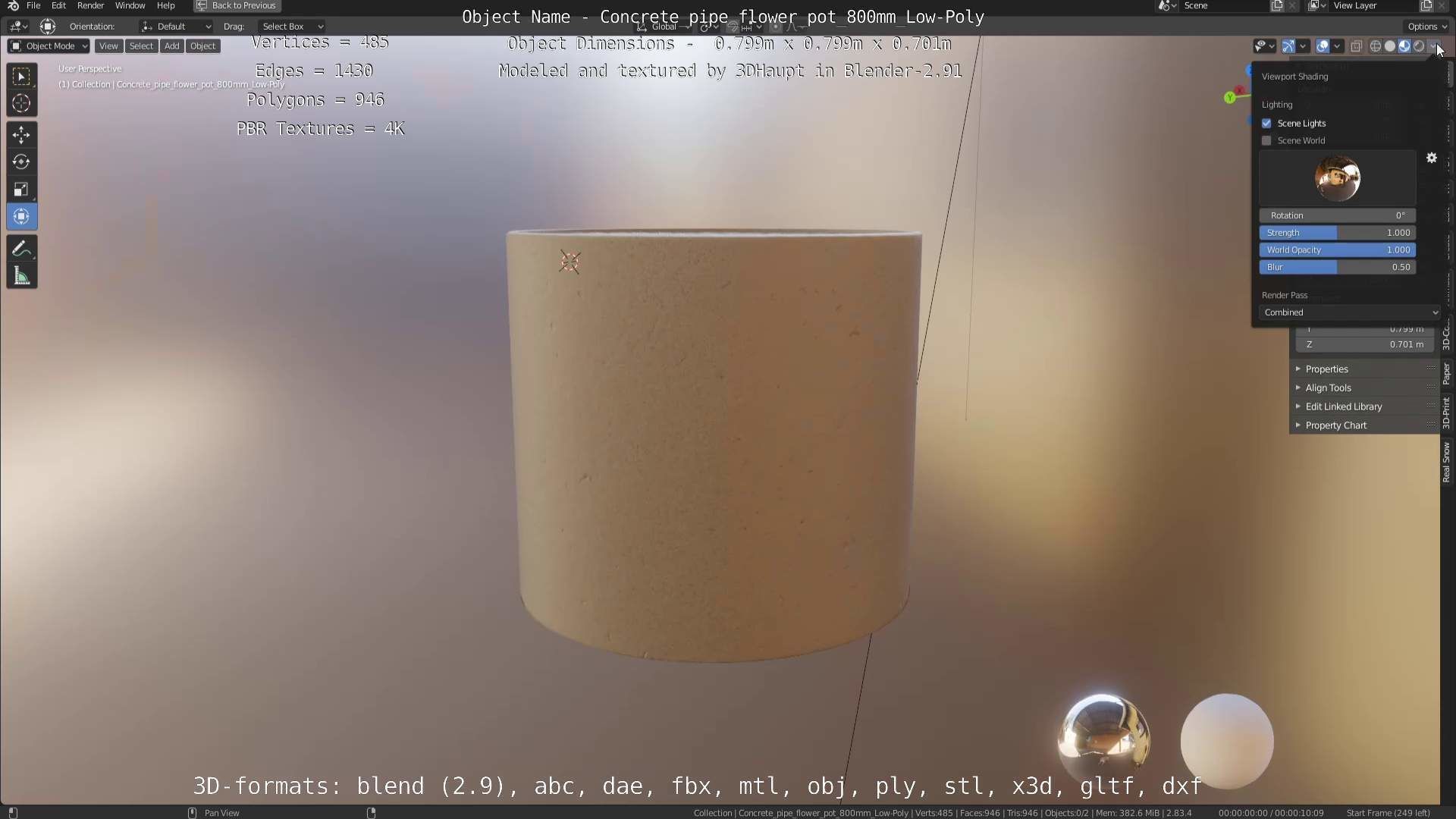
Task: Switch to the Real Snow sidebar tab
Action: point(1446,463)
